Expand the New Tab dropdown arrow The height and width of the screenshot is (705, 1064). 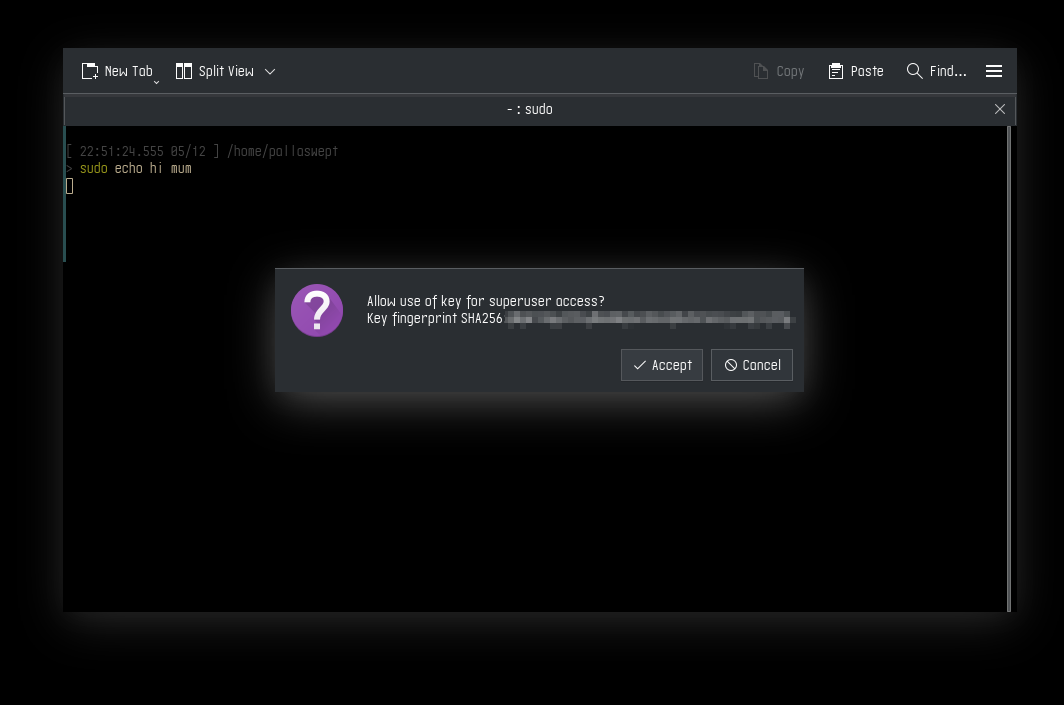tap(157, 80)
